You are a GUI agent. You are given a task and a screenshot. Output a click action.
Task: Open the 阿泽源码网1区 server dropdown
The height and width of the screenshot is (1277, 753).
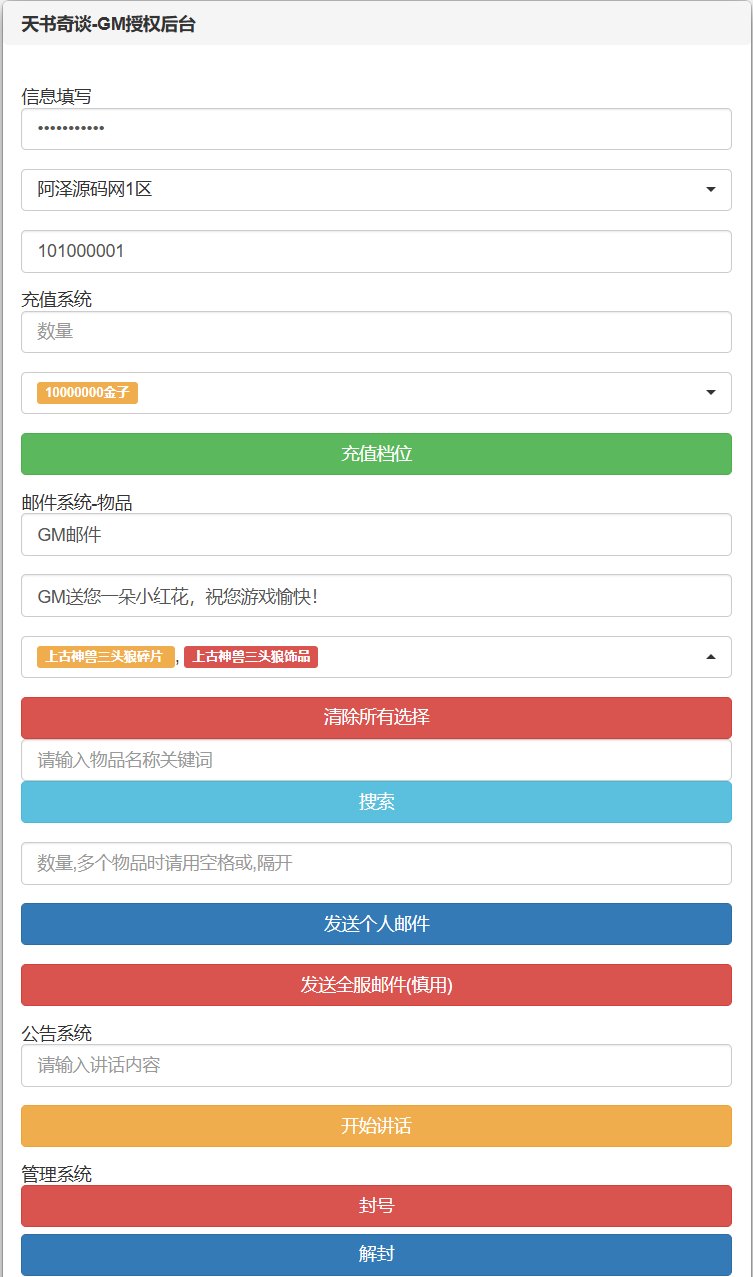376,190
